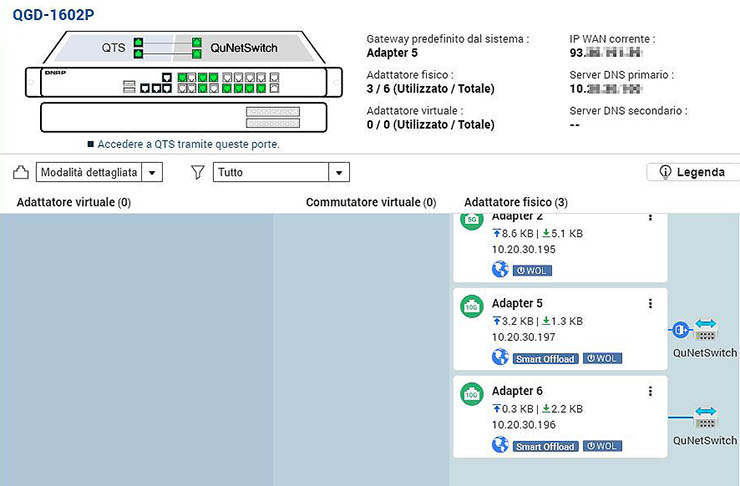
Task: Toggle WOL badge on Adapter 2
Action: (x=532, y=270)
